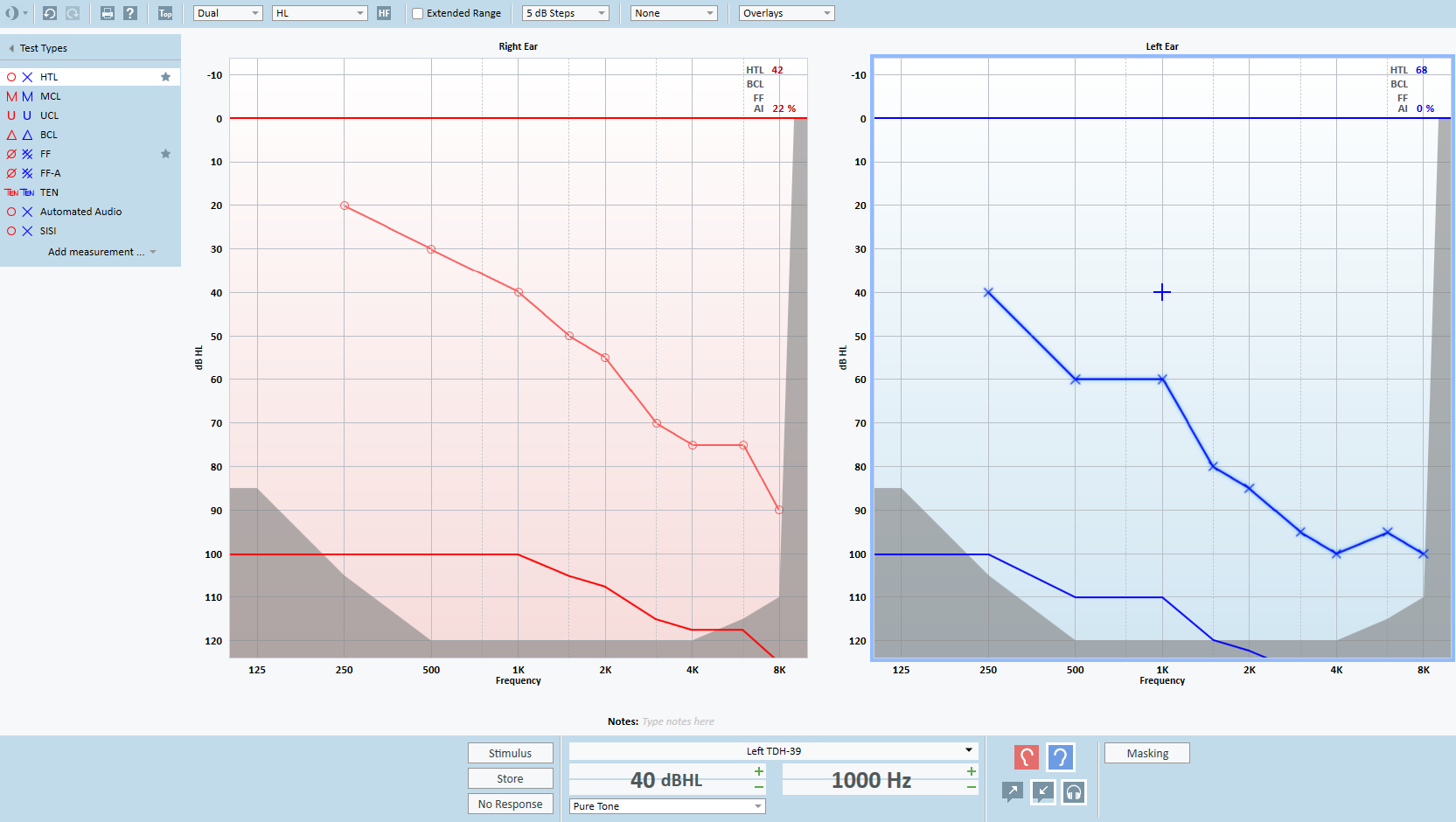The height and width of the screenshot is (822, 1456).
Task: Toggle the star next to HTL
Action: 165,77
